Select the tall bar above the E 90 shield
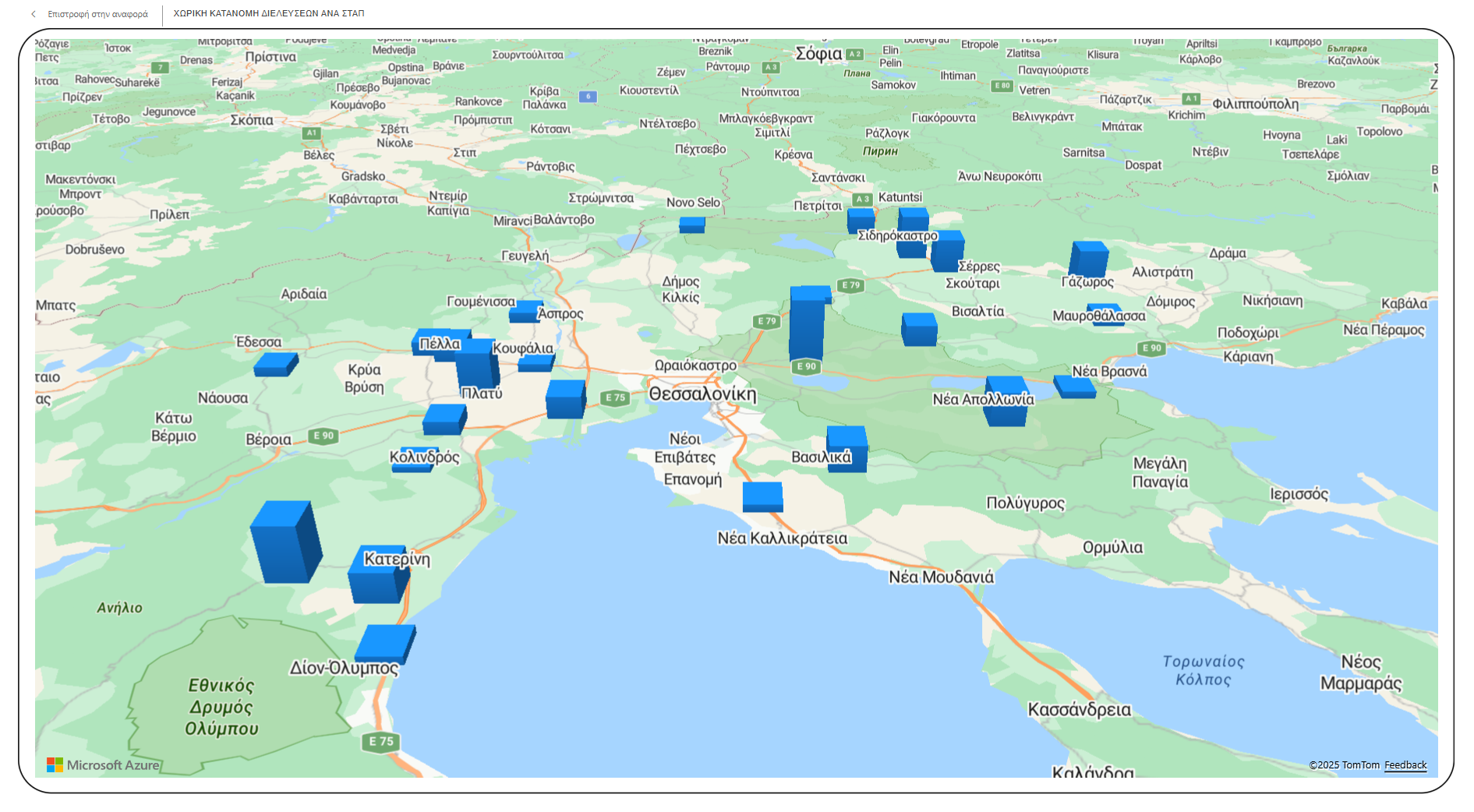 [x=807, y=323]
